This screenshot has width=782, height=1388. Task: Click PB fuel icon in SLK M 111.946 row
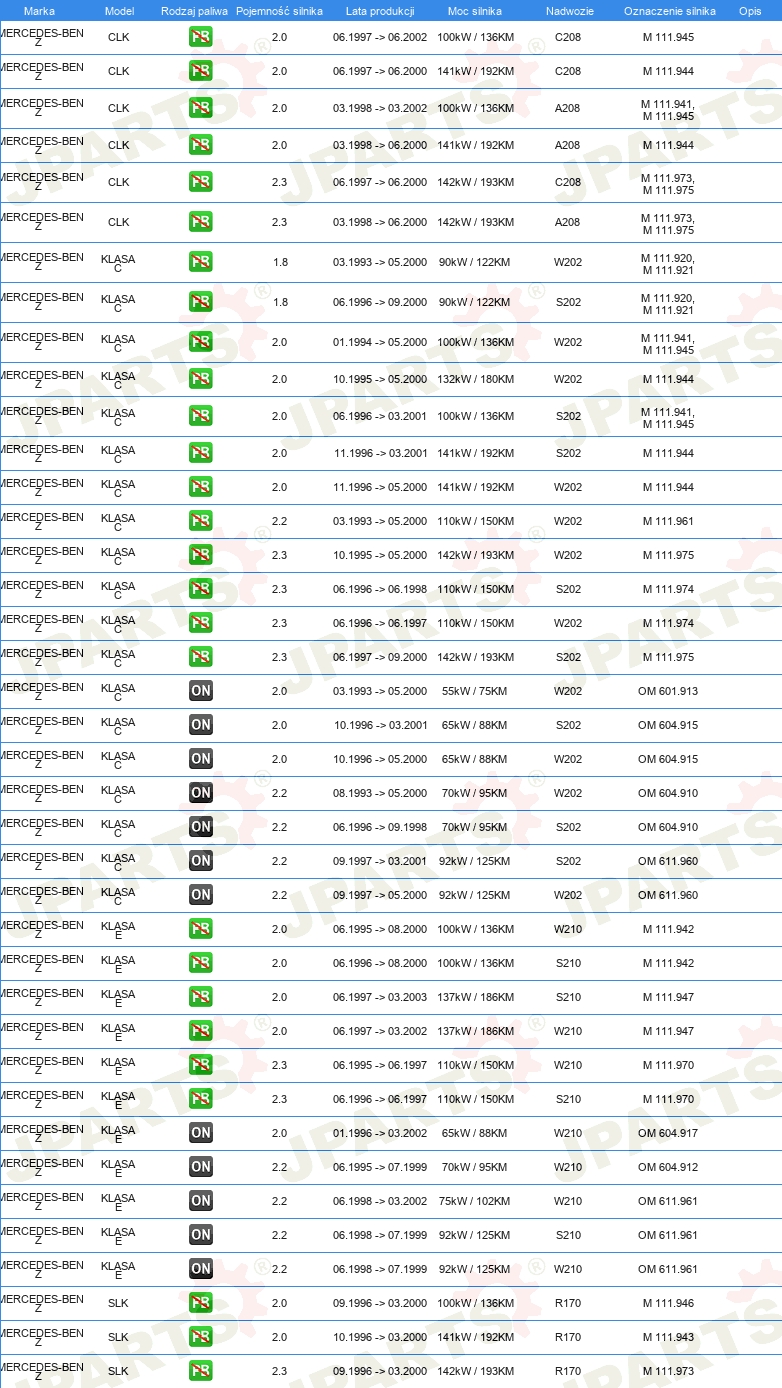200,1303
